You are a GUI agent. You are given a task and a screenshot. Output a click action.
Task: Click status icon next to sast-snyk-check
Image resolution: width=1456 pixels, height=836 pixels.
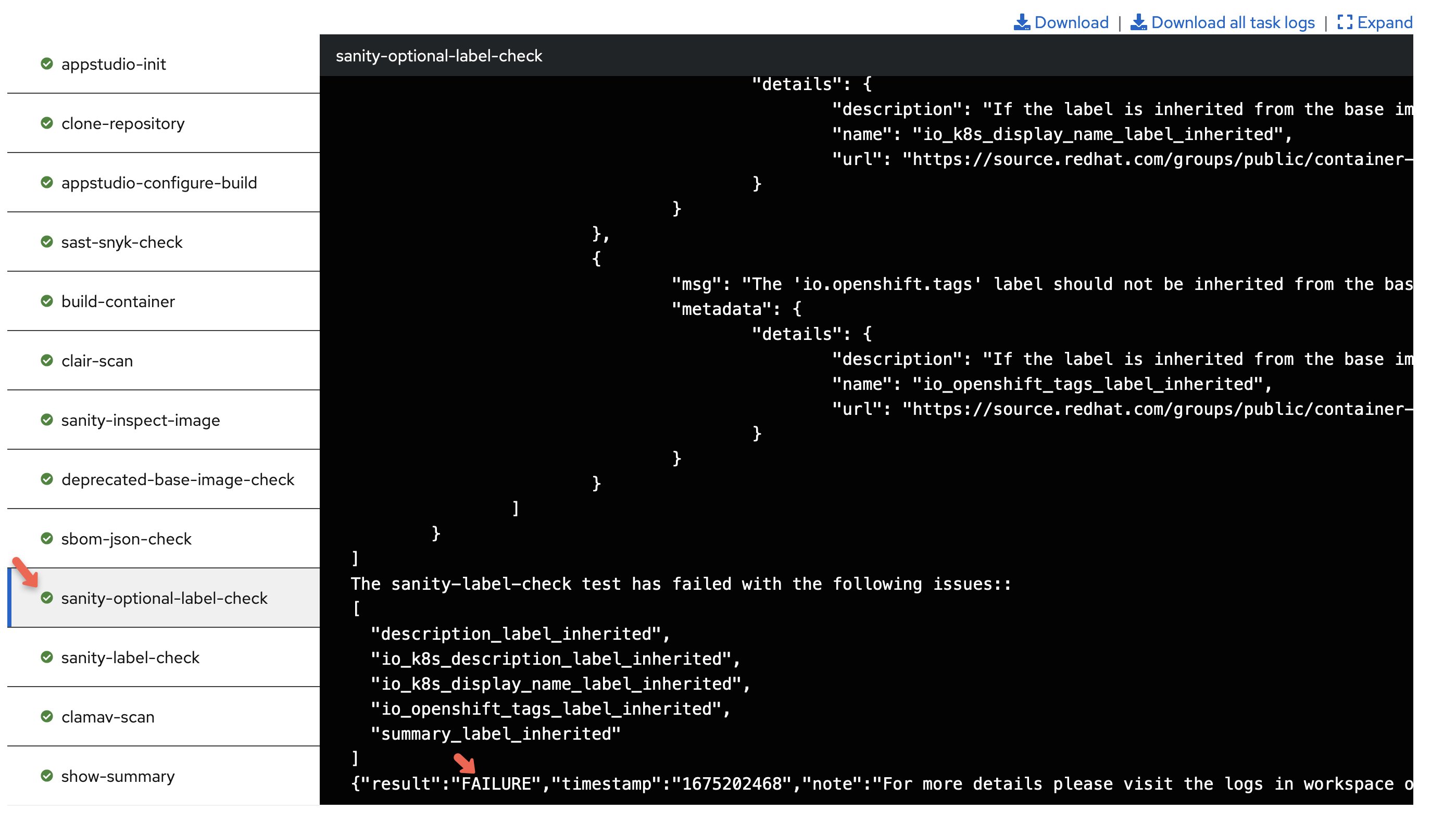pos(47,242)
